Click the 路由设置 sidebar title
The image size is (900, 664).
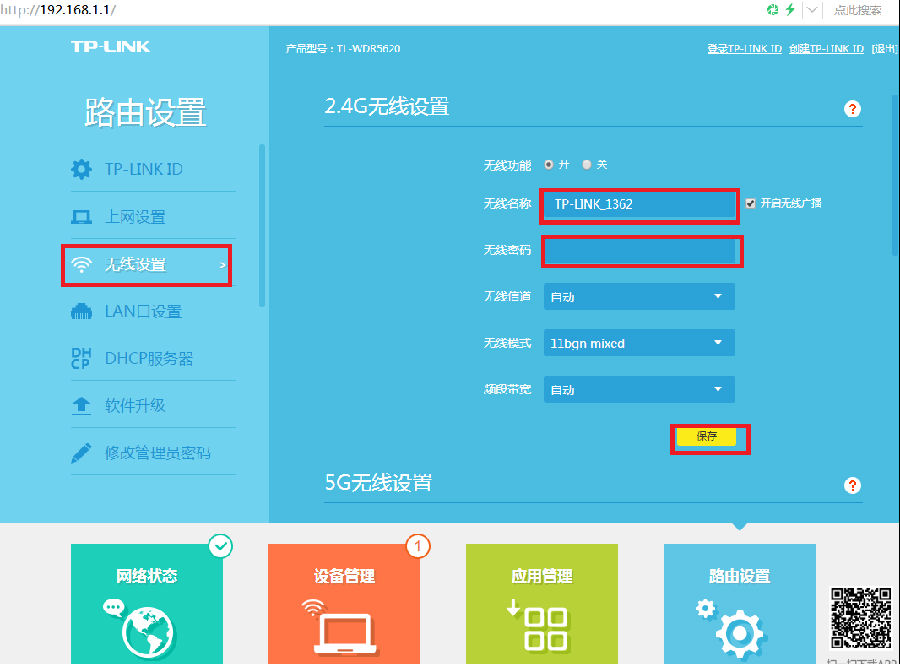(x=145, y=112)
